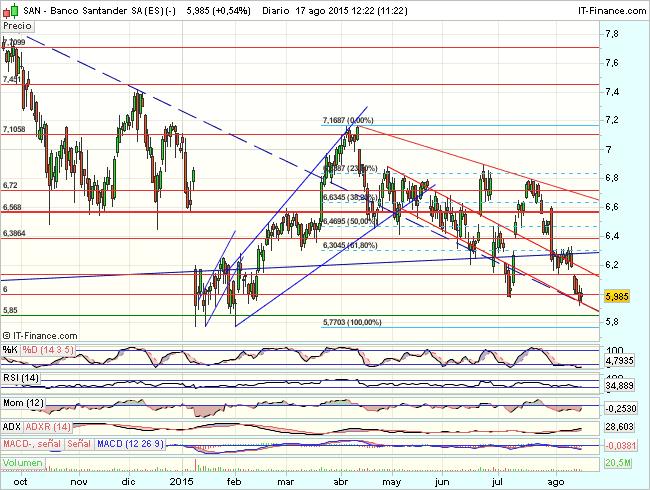Select the %D (14 3 5) label
This screenshot has width=650, height=490.
(x=48, y=349)
